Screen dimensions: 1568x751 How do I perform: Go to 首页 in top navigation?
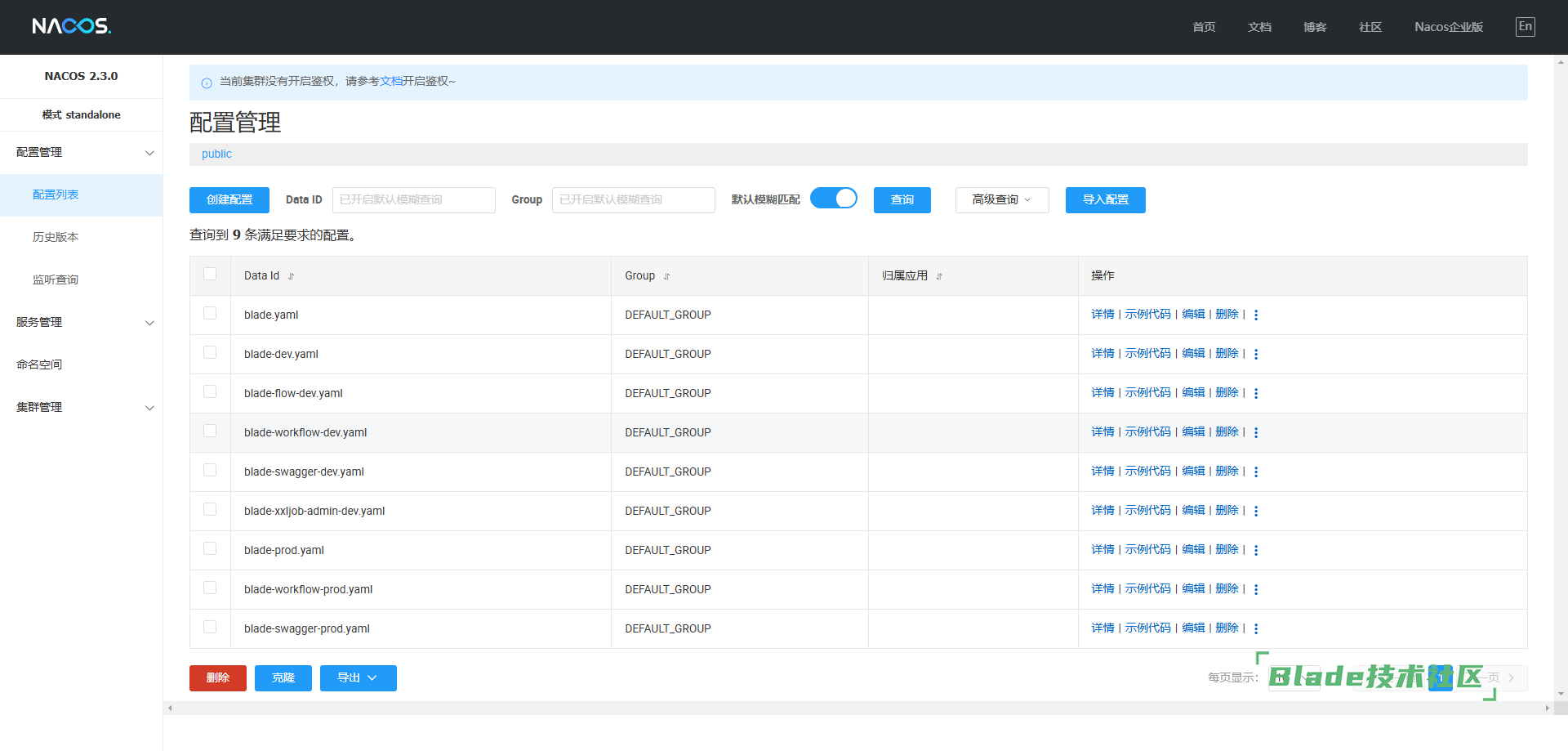tap(1204, 27)
